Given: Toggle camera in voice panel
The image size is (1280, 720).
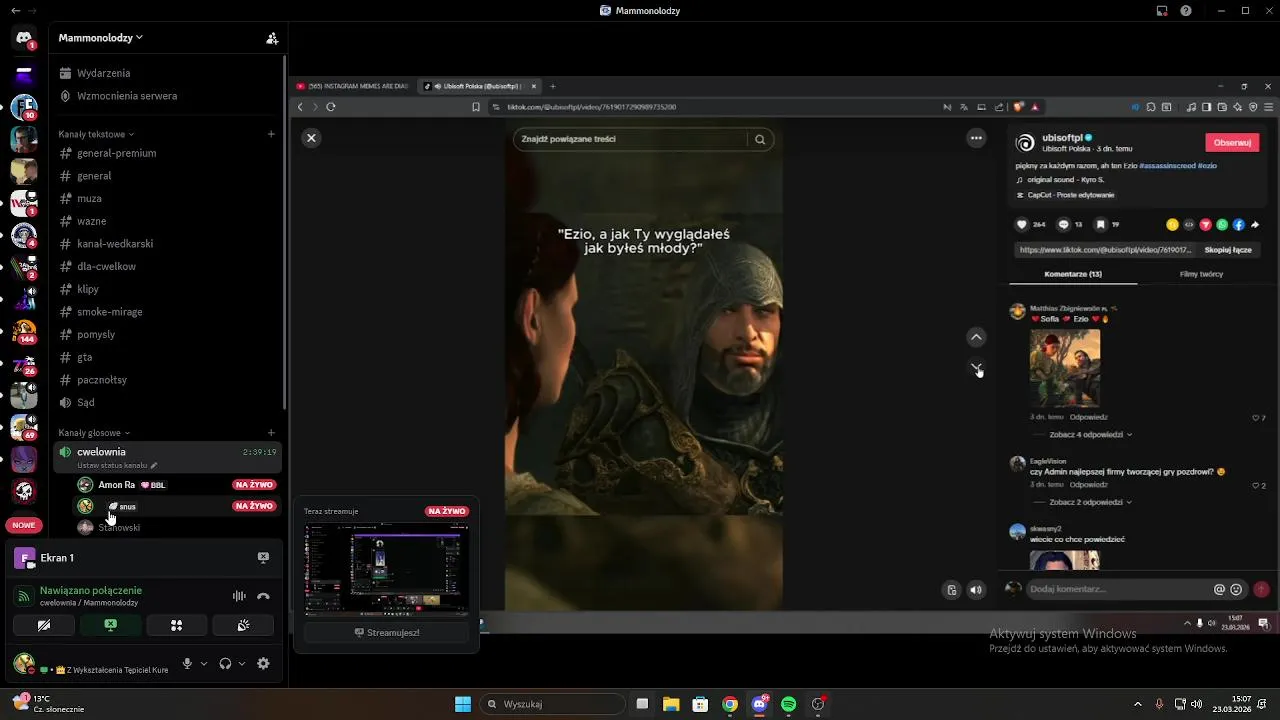Looking at the screenshot, I should click(x=44, y=625).
